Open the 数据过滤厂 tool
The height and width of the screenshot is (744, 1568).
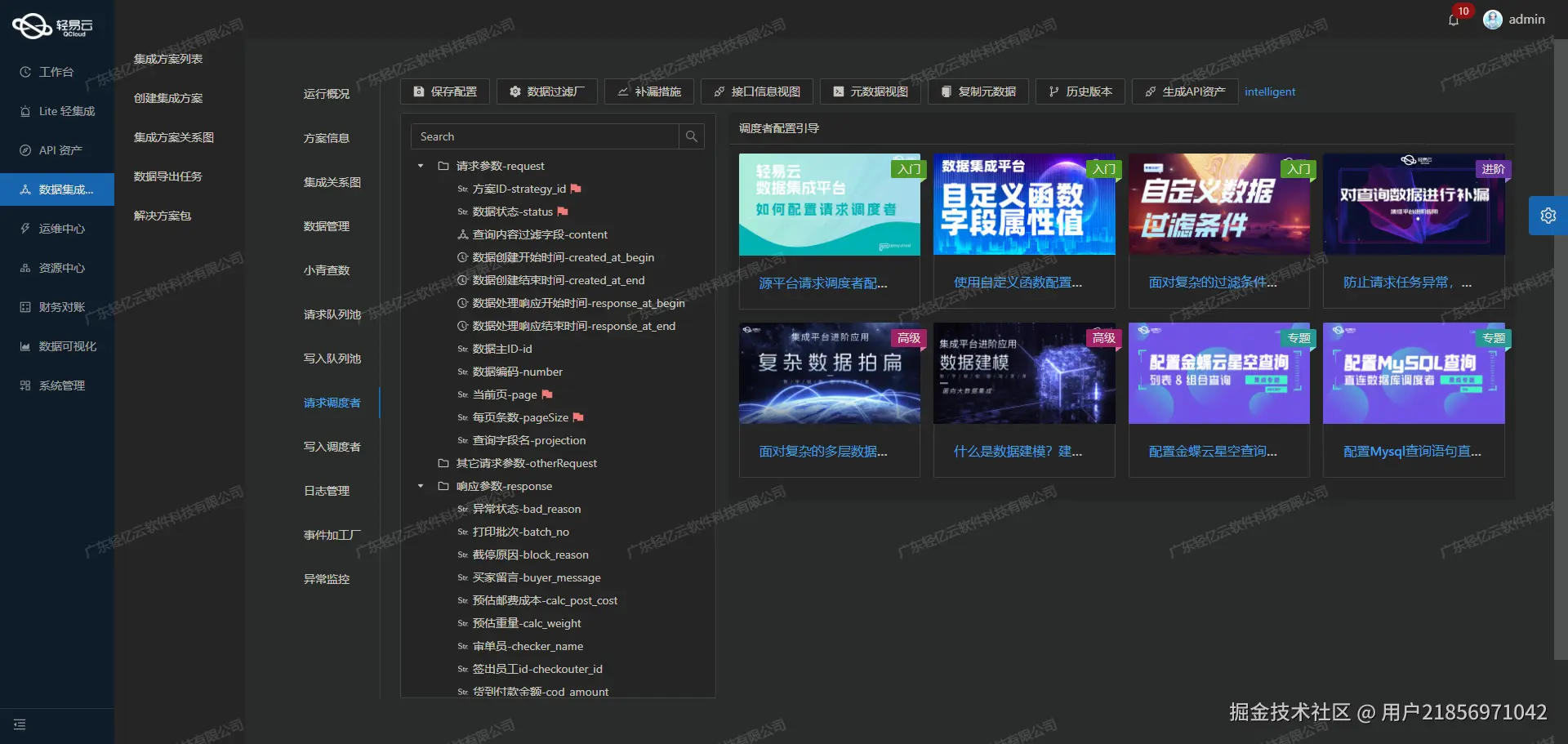point(514,91)
